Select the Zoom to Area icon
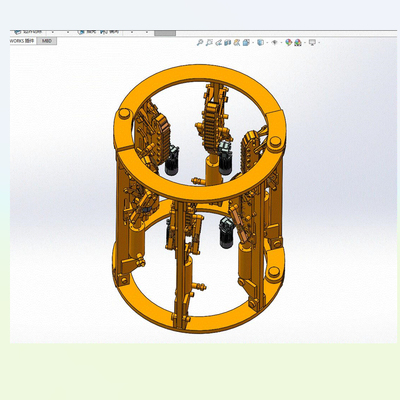400x400 pixels. tap(209, 42)
